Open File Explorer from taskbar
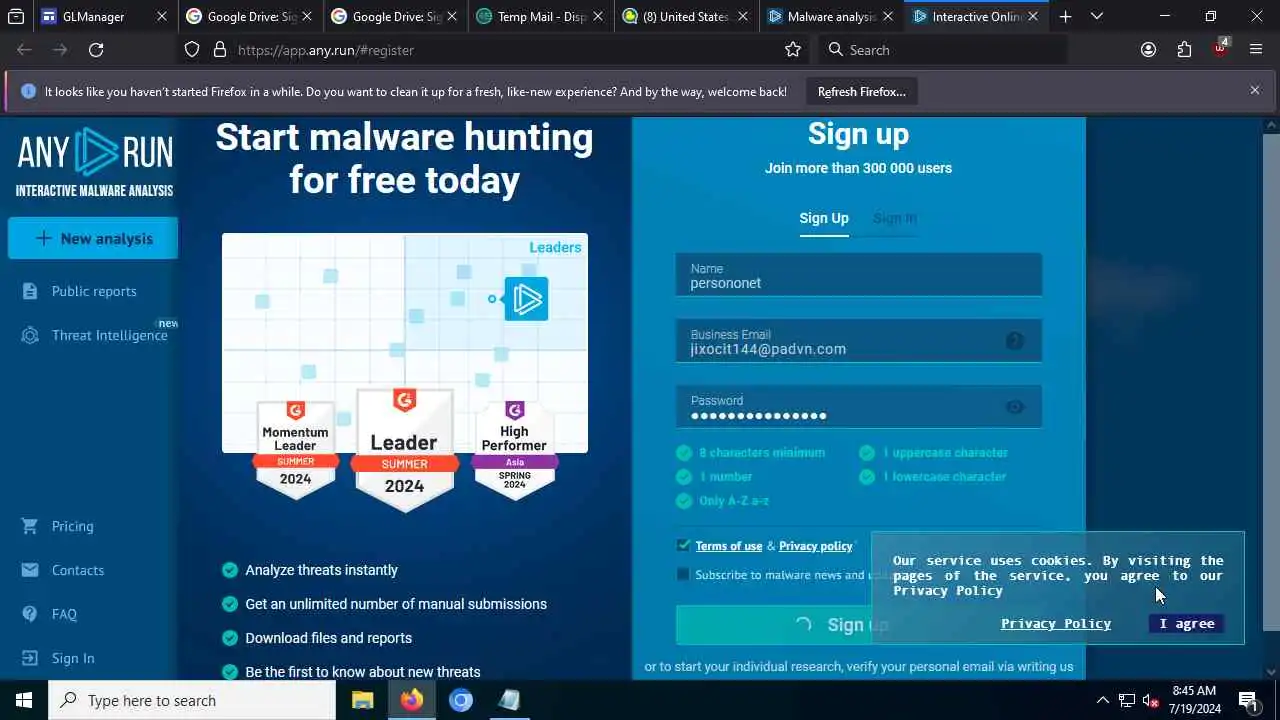Image resolution: width=1280 pixels, height=720 pixels. coord(362,700)
